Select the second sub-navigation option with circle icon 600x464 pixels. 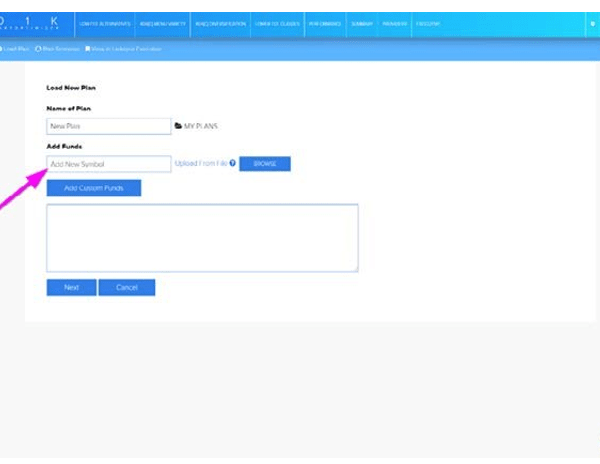pos(57,47)
